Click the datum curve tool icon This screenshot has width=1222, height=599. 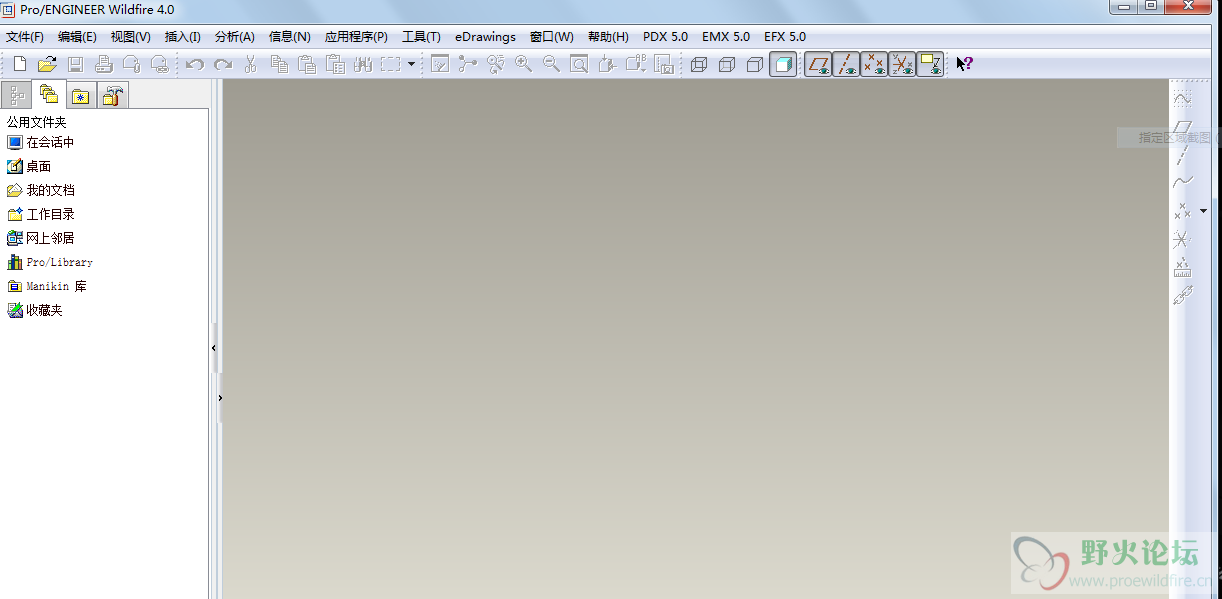click(x=1183, y=182)
